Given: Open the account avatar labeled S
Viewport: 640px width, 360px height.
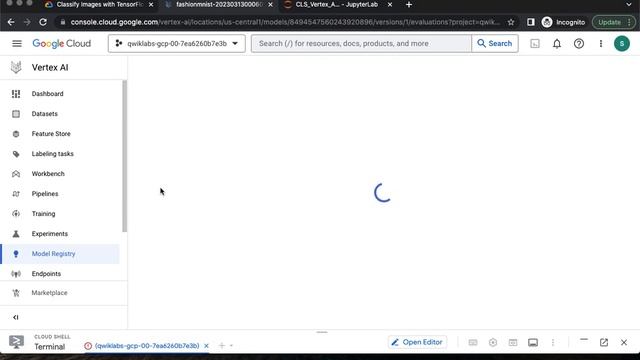Looking at the screenshot, I should click(622, 43).
